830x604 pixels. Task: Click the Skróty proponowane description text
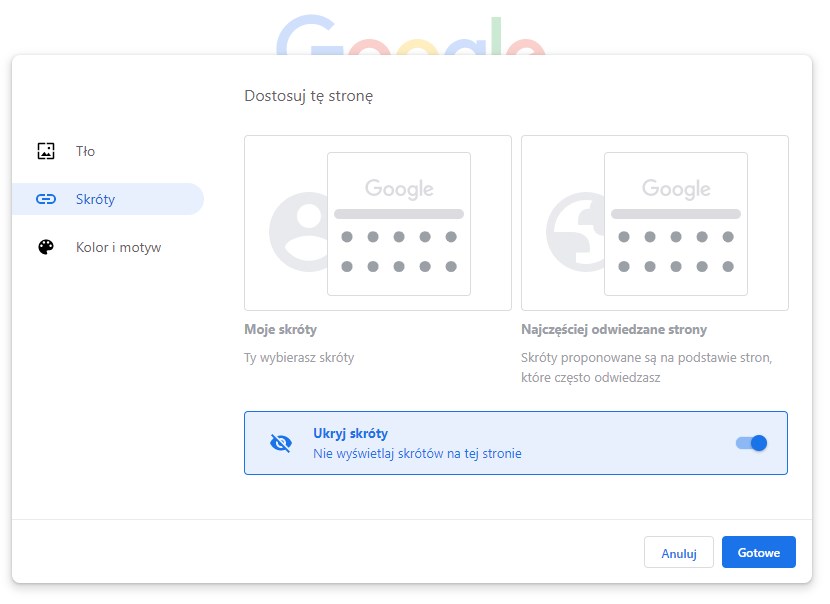point(646,367)
